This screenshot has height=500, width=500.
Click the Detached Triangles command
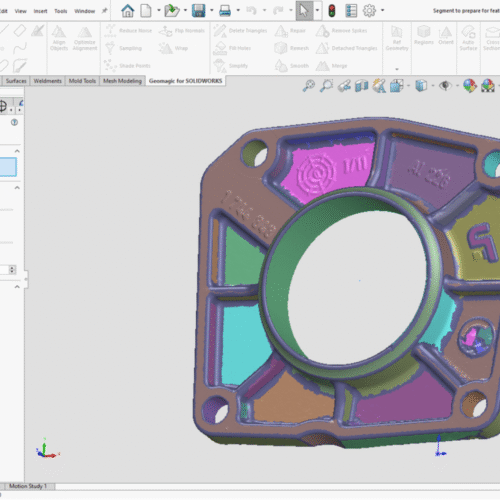click(x=347, y=48)
